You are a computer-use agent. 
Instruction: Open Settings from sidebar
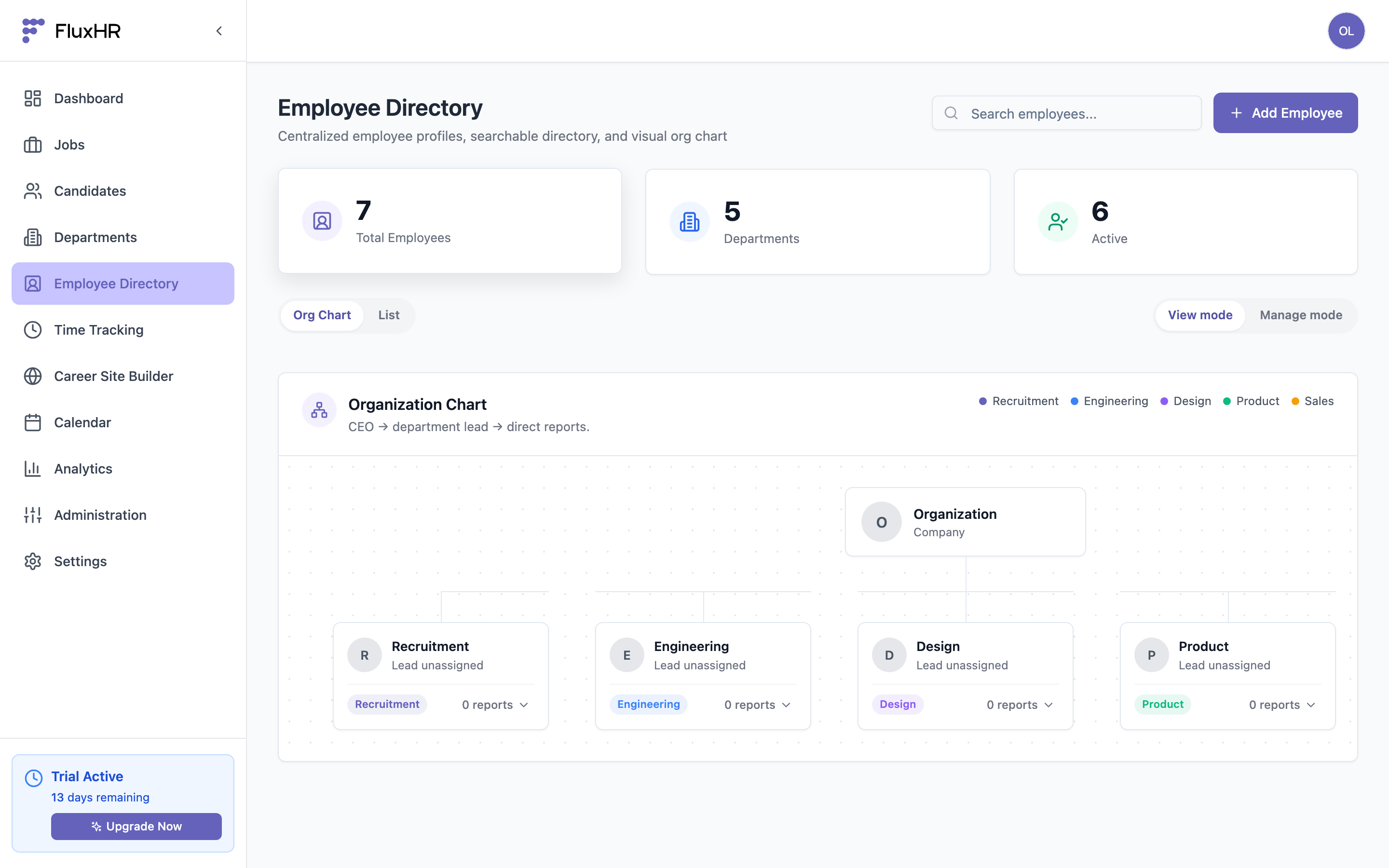[x=123, y=561]
